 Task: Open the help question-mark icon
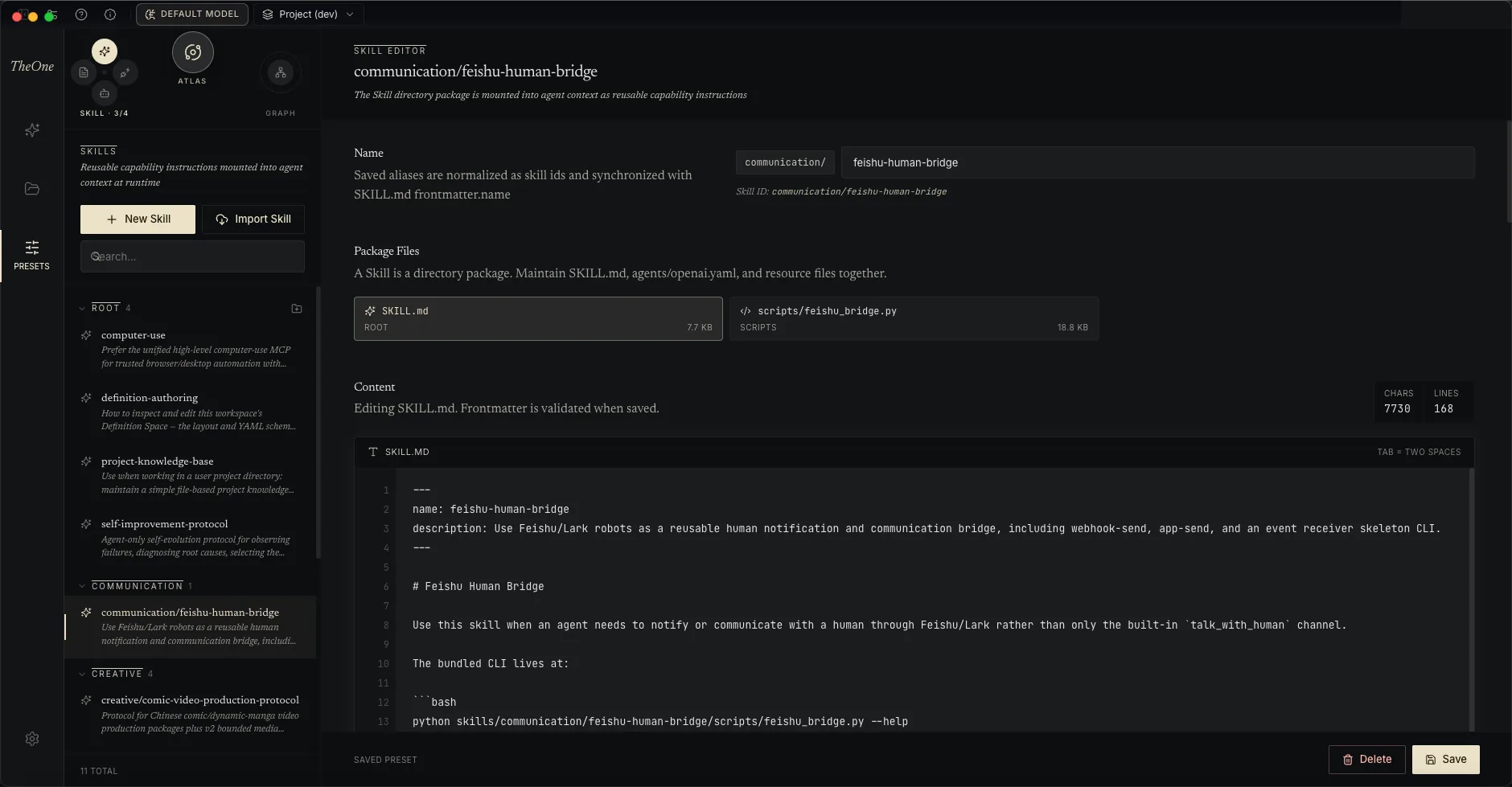click(x=81, y=14)
